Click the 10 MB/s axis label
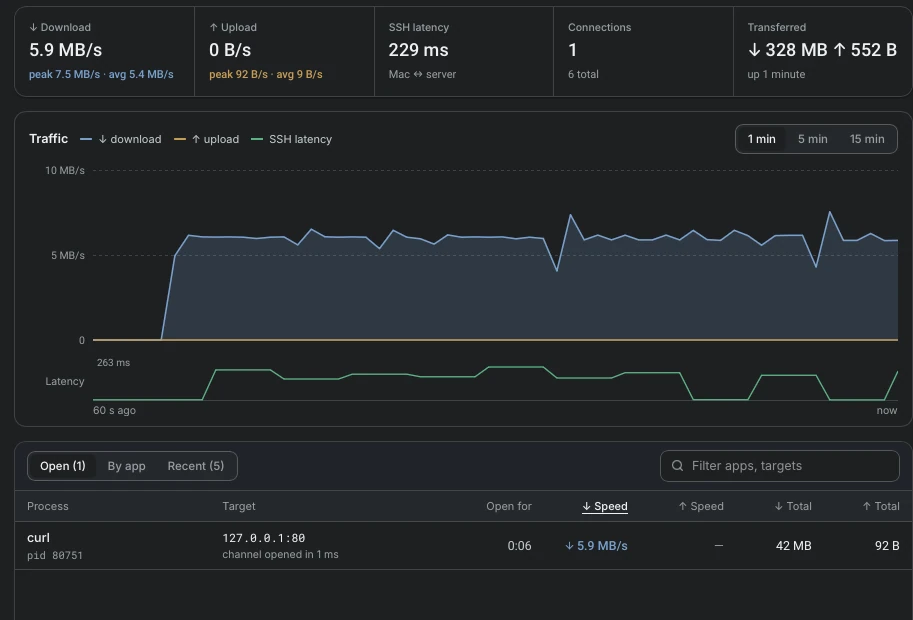Screen dimensions: 913x620 [65, 171]
